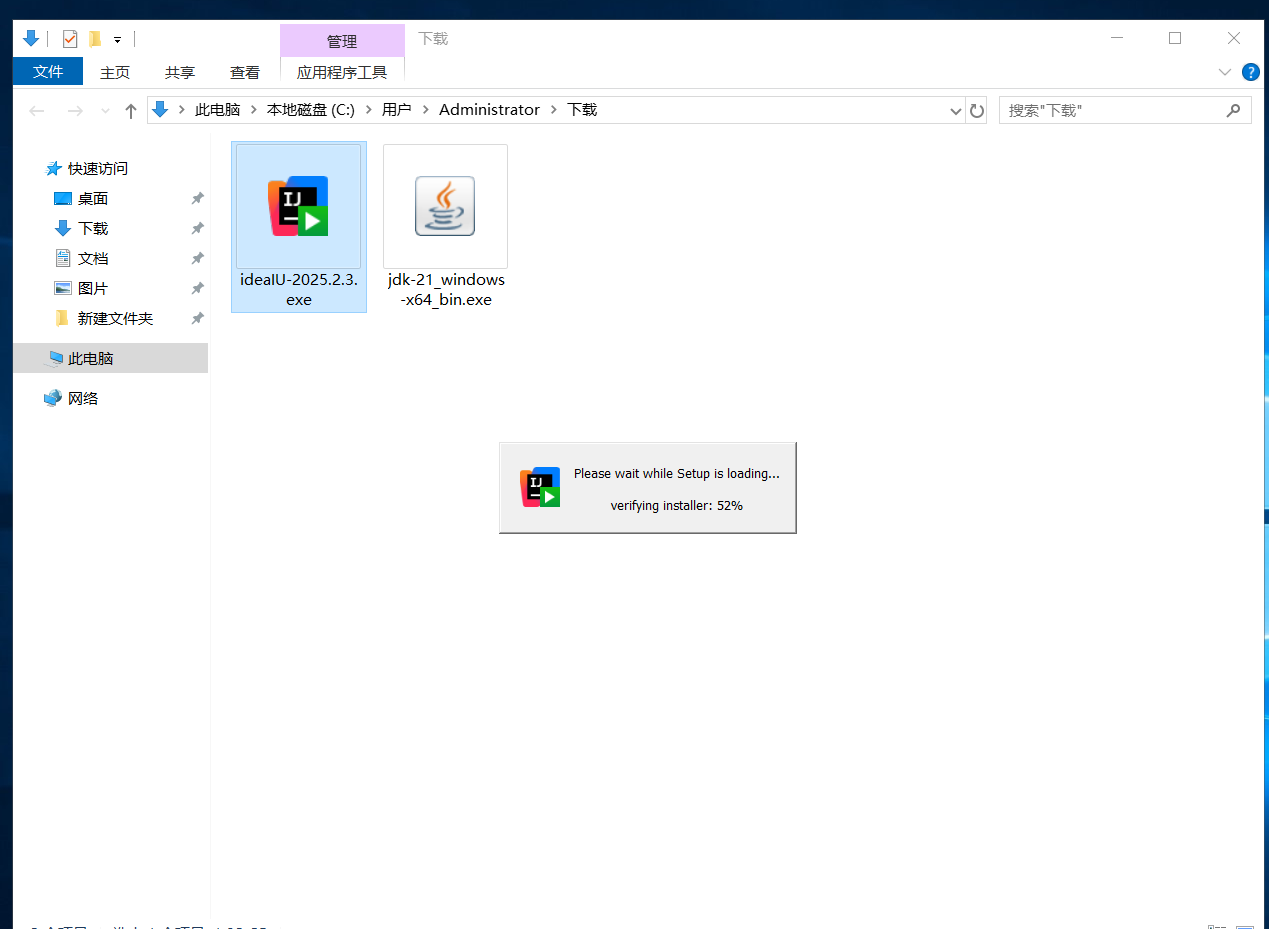Click the refresh icon beside the address bar
The image size is (1269, 929).
tap(977, 110)
